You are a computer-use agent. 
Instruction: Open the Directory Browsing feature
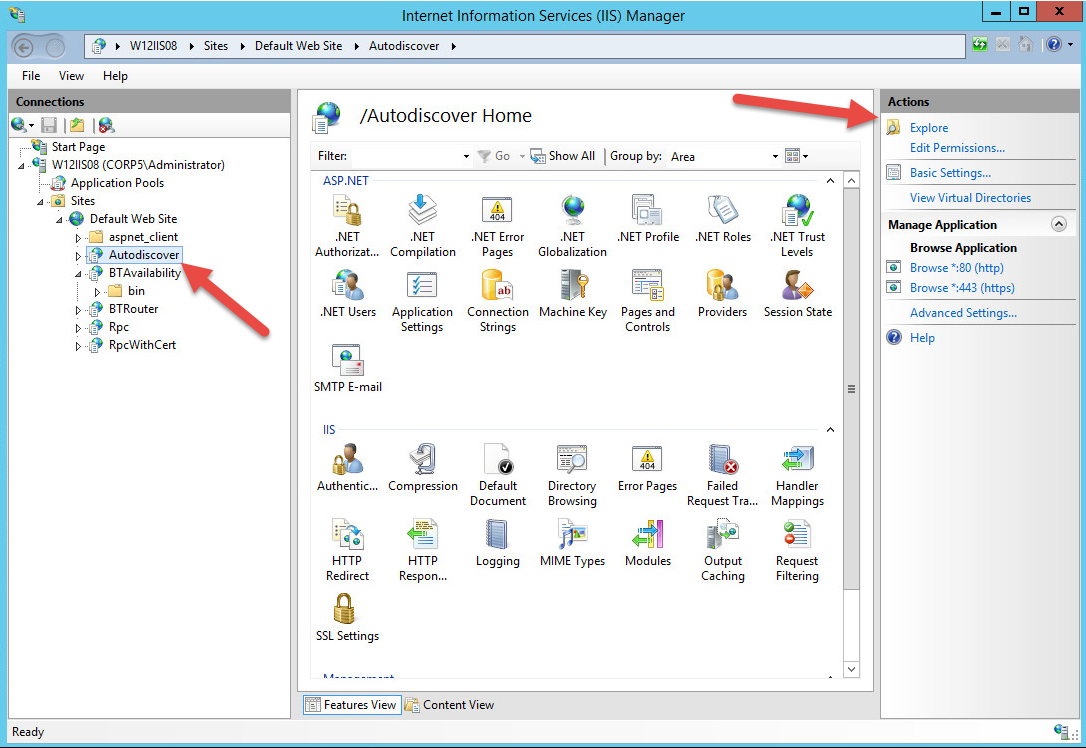pyautogui.click(x=572, y=475)
